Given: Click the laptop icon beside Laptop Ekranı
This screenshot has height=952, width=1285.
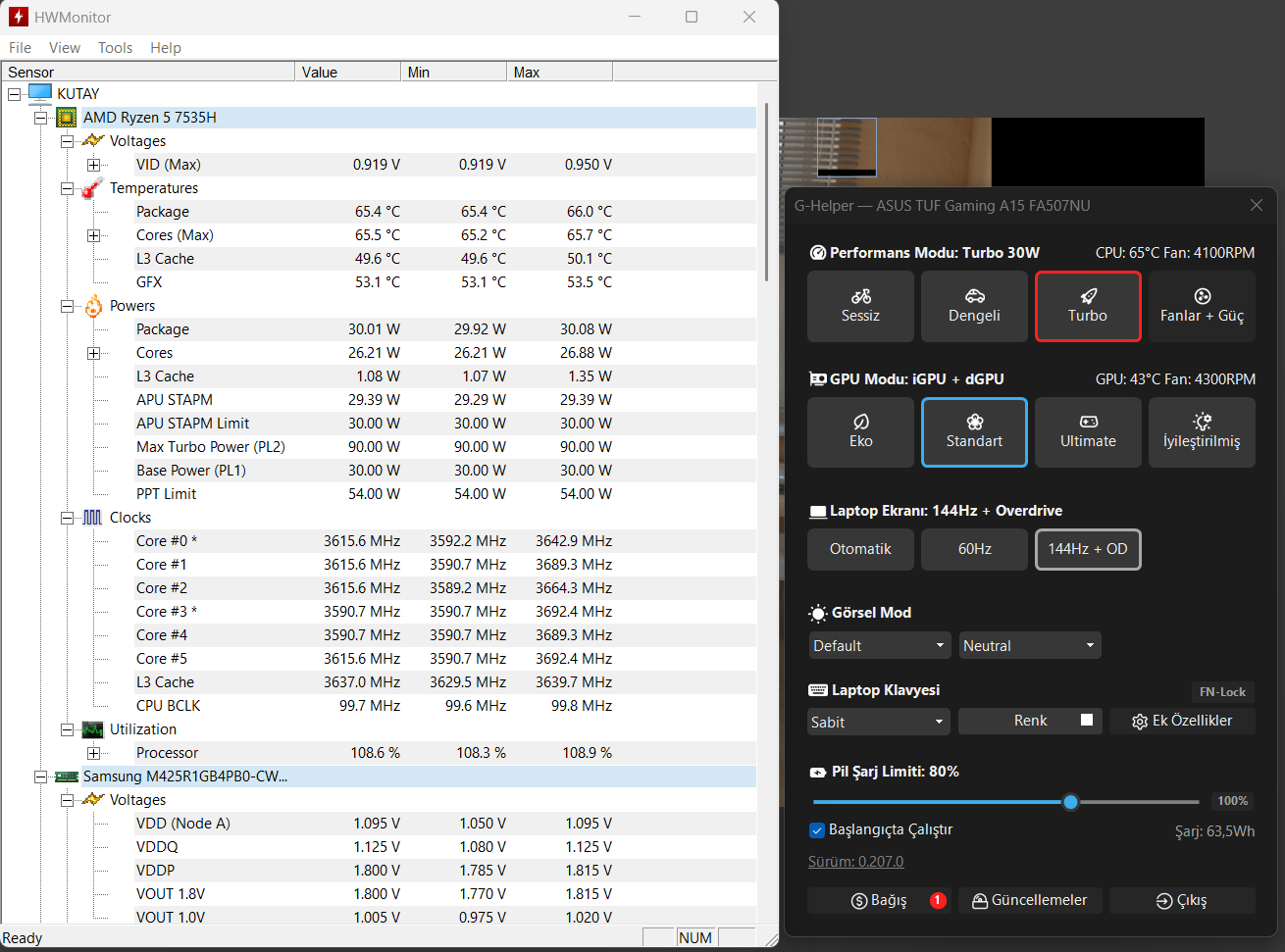Looking at the screenshot, I should click(818, 512).
